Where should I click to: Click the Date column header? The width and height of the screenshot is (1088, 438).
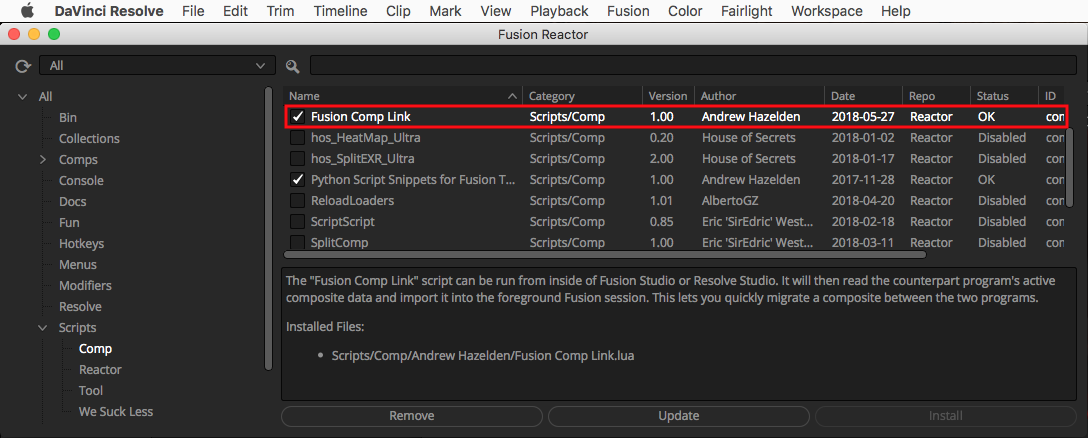(x=863, y=96)
